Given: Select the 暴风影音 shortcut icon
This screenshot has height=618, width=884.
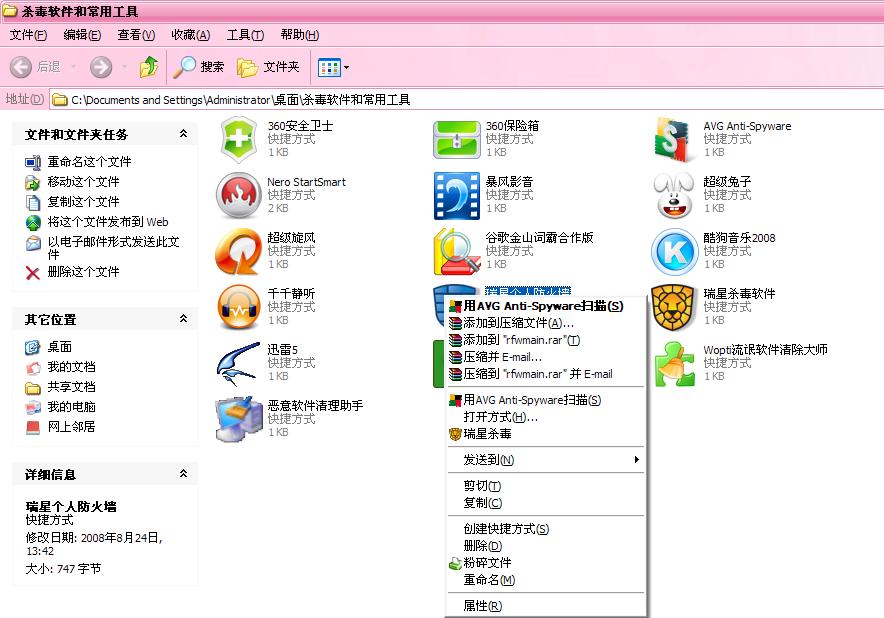Looking at the screenshot, I should (457, 196).
